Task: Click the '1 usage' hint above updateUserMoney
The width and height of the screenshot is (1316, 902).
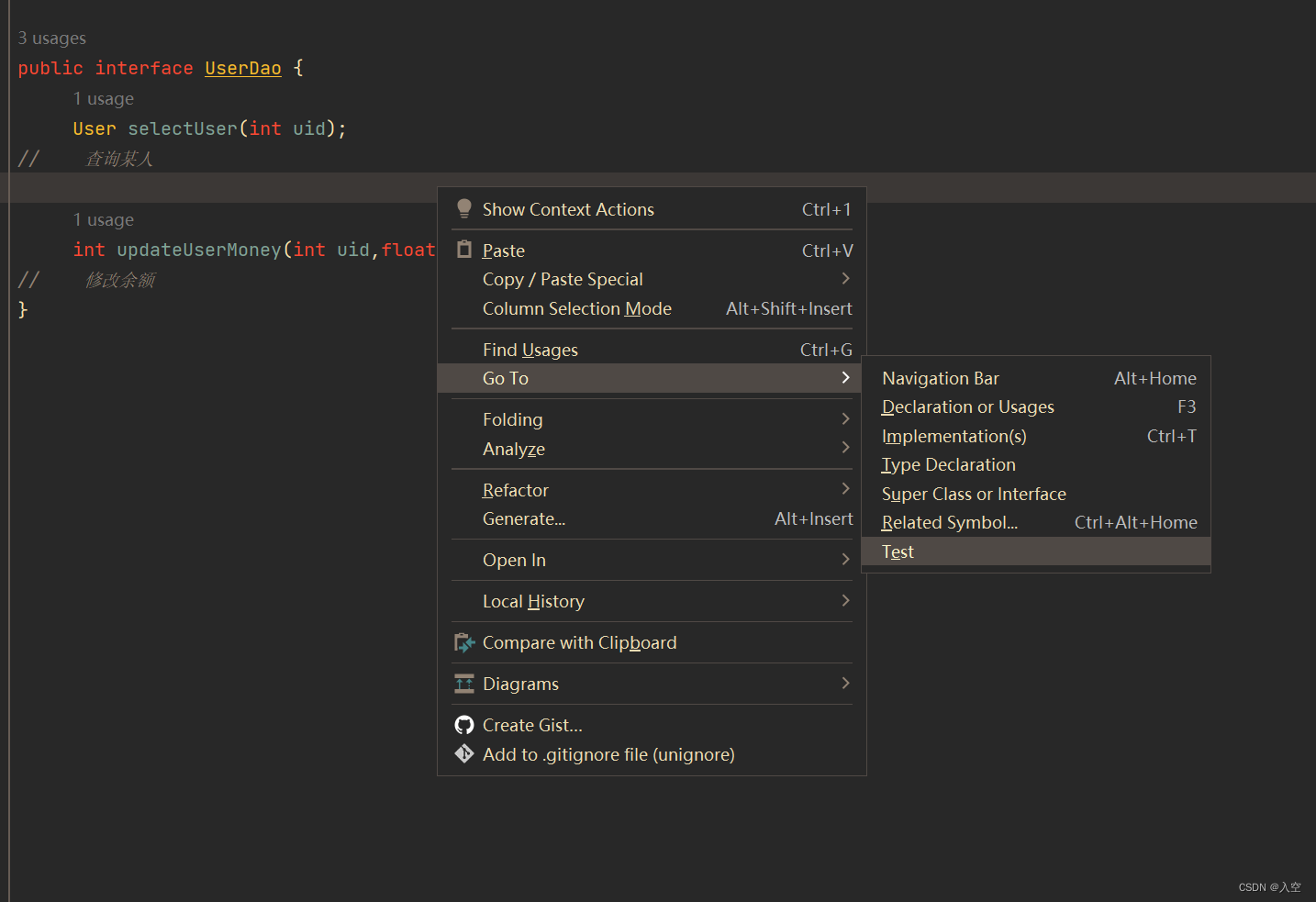Action: coord(104,220)
